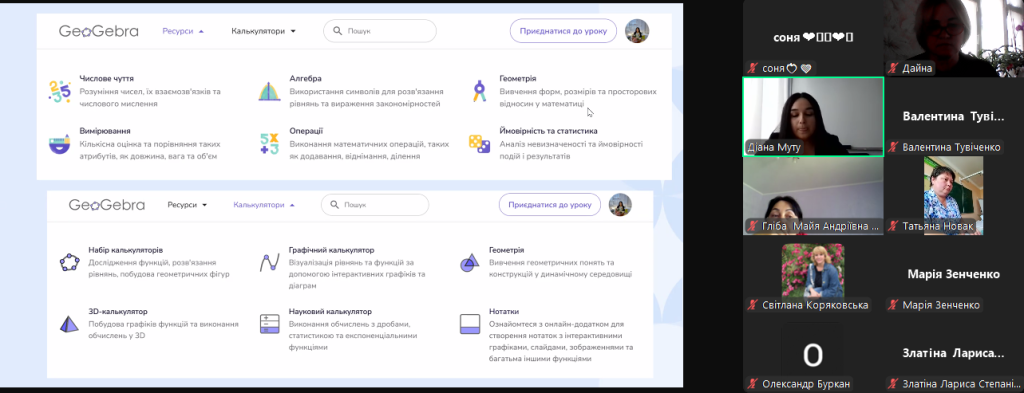Collapse the lower Калькулятори dropdown
Image resolution: width=1024 pixels, height=393 pixels.
pos(264,205)
